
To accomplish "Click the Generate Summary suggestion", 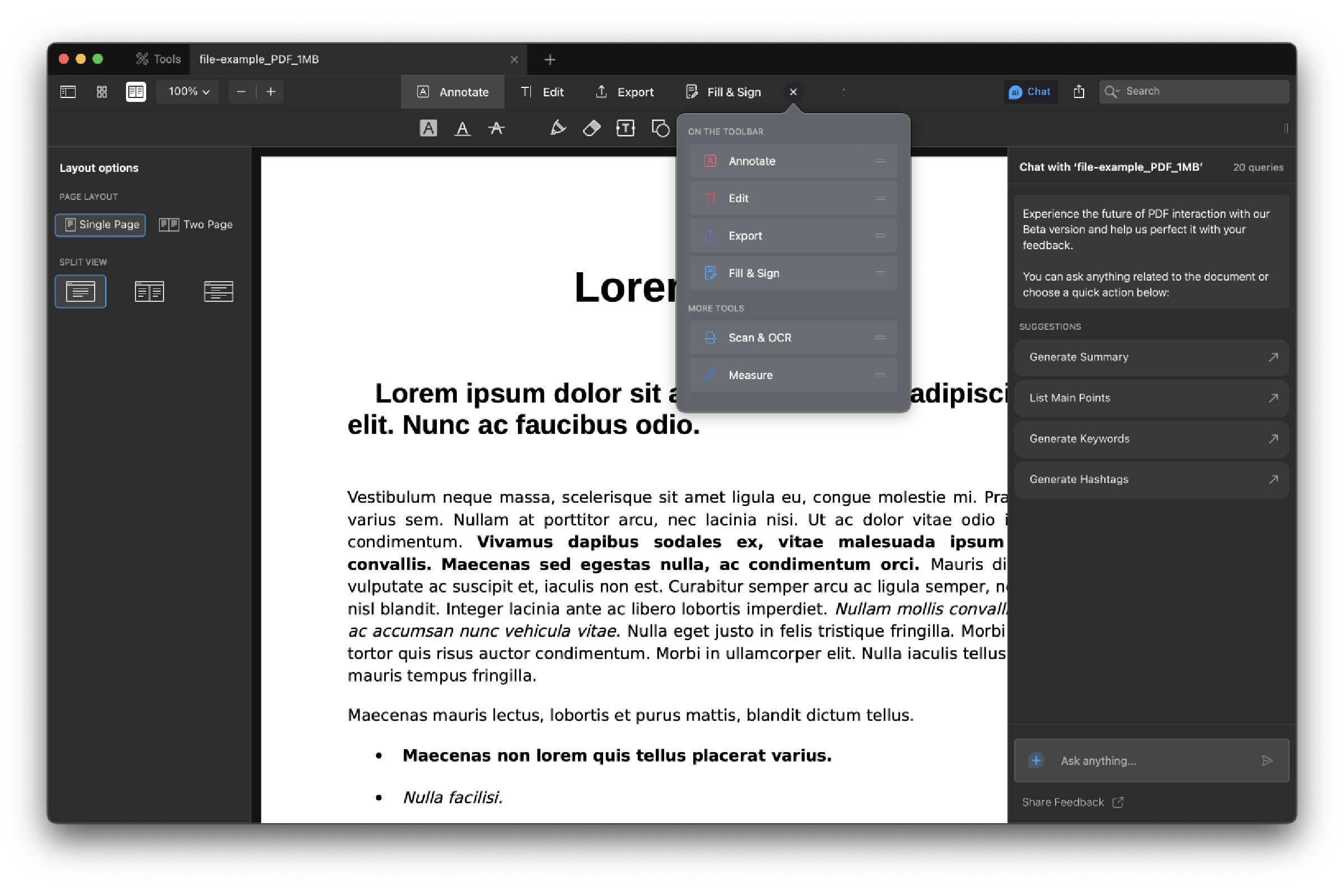I will 1150,357.
